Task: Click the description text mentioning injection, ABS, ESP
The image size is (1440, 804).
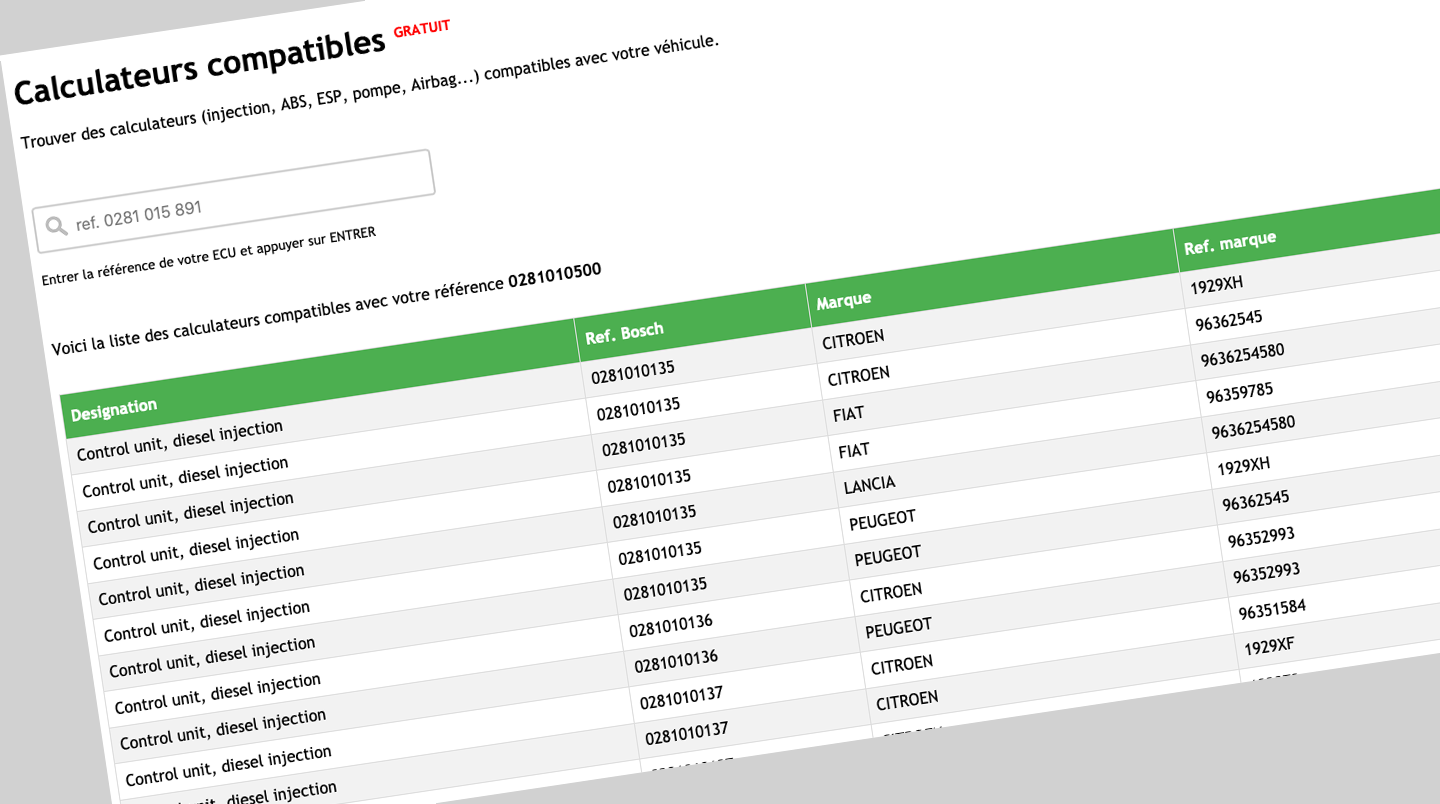Action: tap(370, 92)
